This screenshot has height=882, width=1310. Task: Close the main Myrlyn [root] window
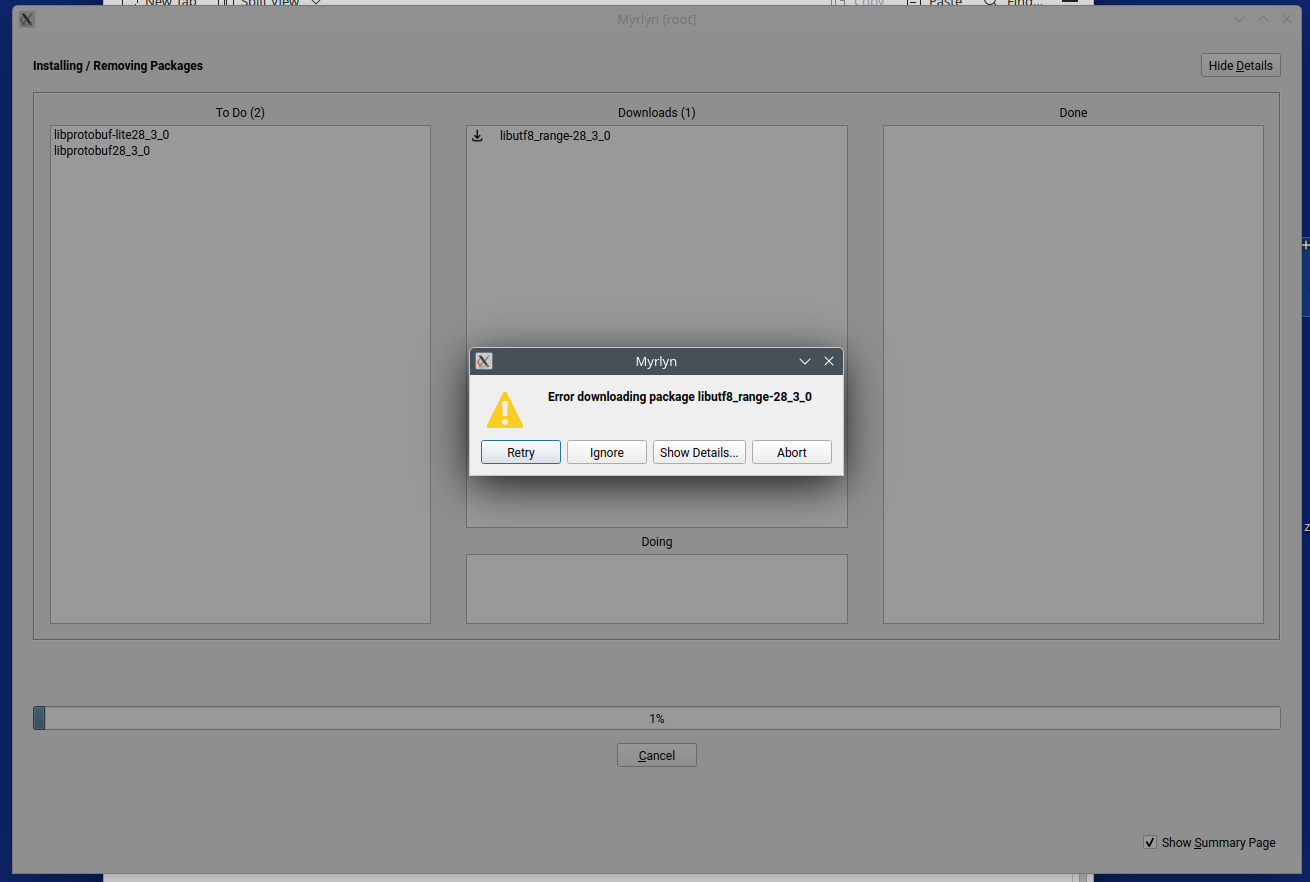(1287, 19)
